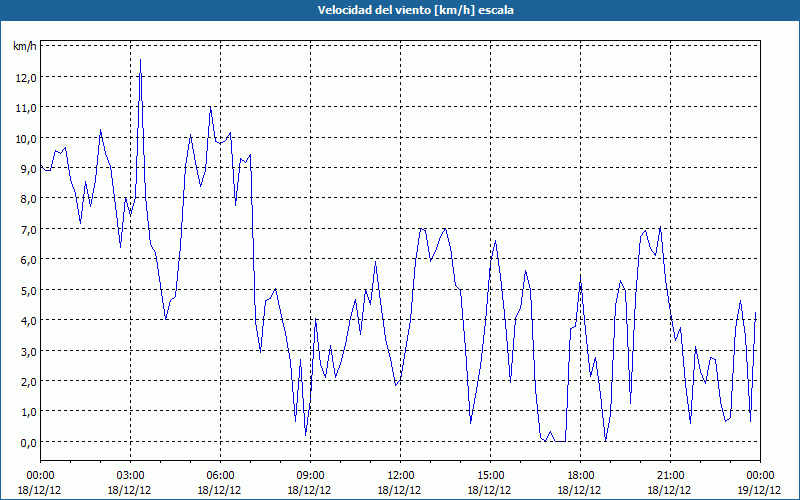
Task: Click the wind speed peak above 12 km/h
Action: click(x=140, y=60)
